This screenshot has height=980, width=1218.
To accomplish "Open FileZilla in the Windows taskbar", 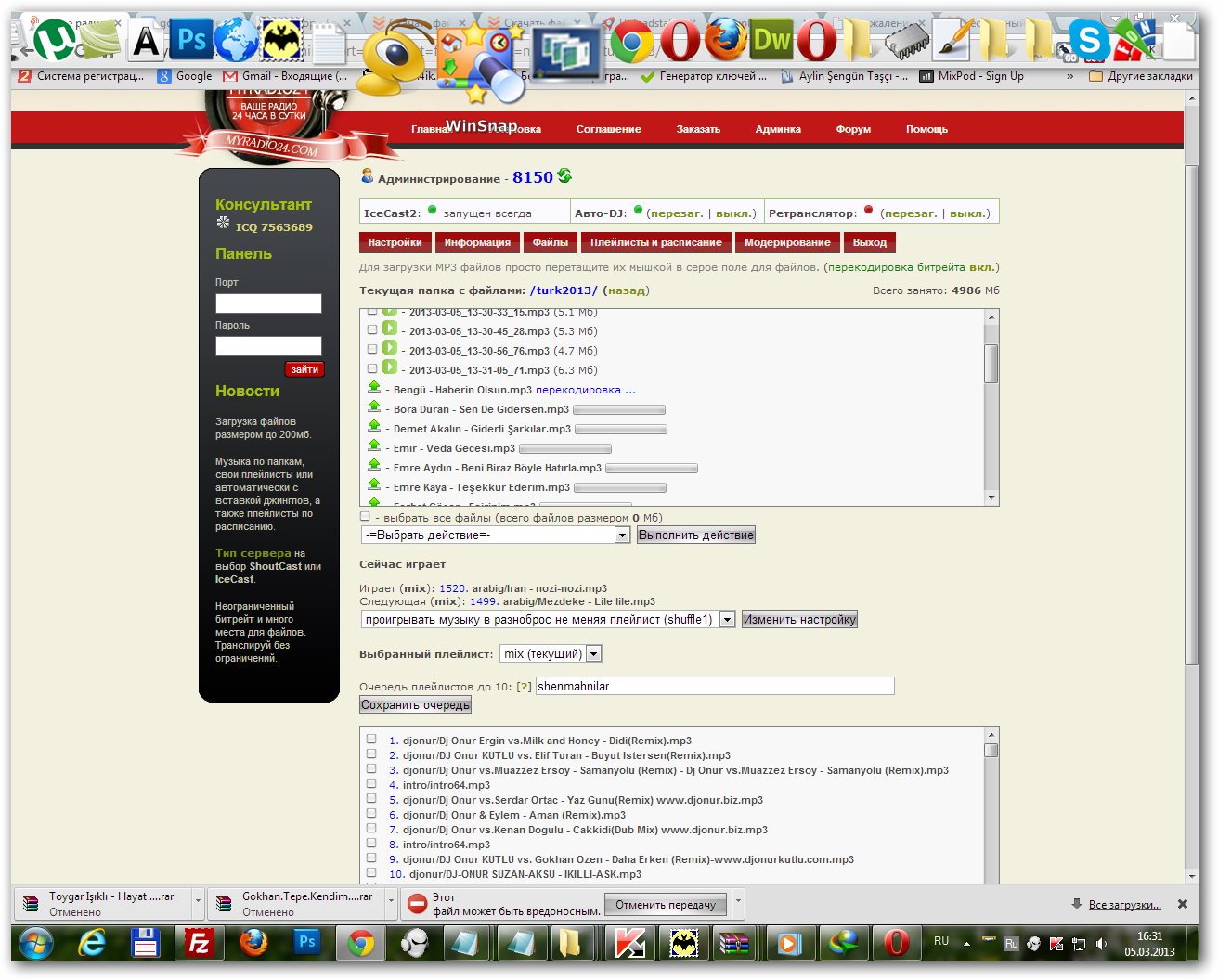I will pyautogui.click(x=199, y=943).
